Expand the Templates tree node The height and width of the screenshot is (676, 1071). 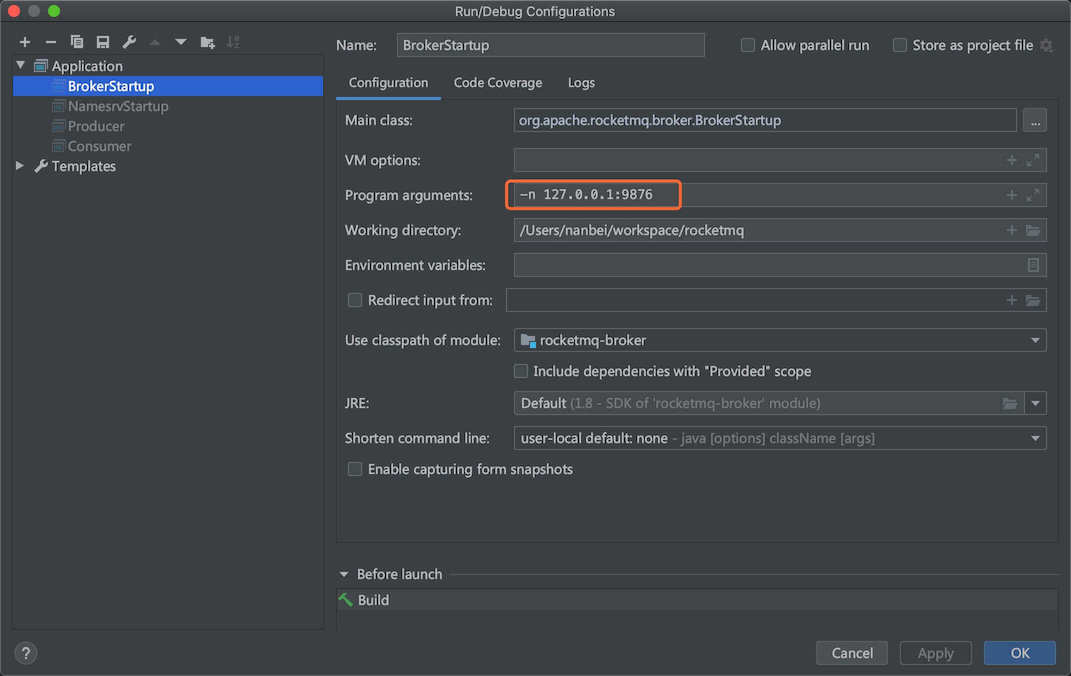pos(20,166)
